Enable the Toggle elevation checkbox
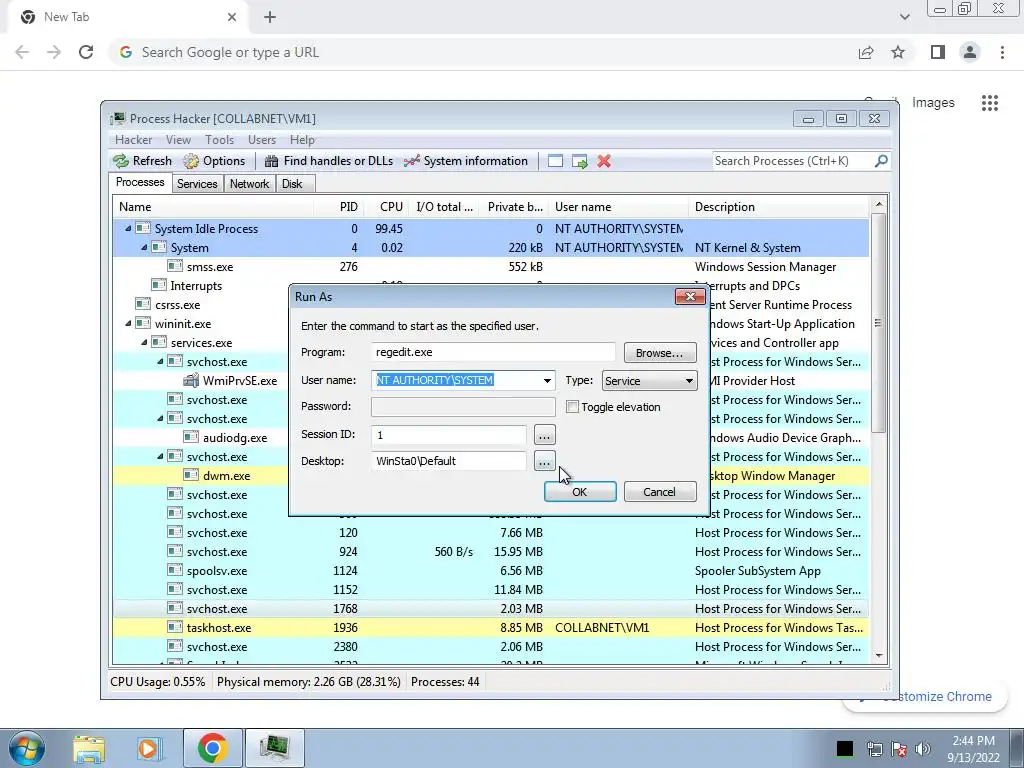 tap(572, 407)
